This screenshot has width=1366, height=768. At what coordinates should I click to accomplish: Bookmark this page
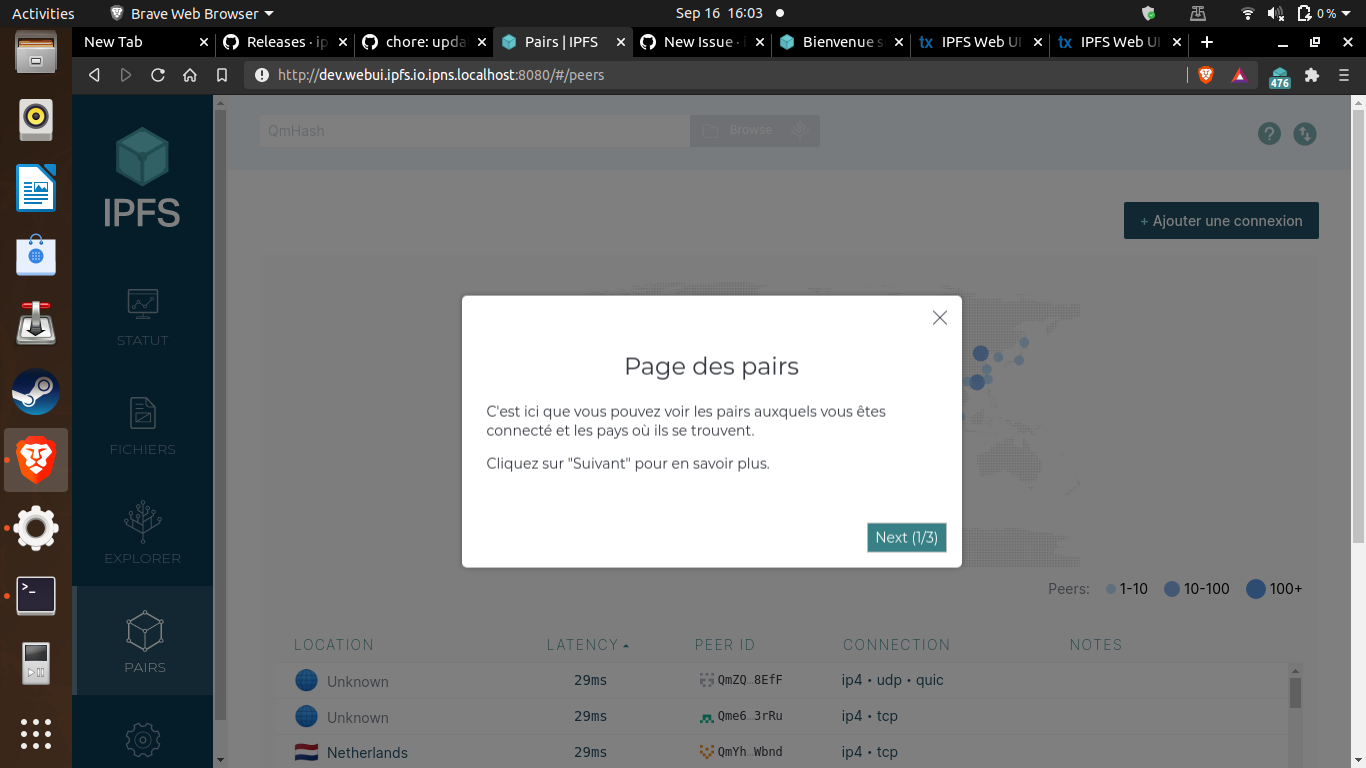[222, 75]
